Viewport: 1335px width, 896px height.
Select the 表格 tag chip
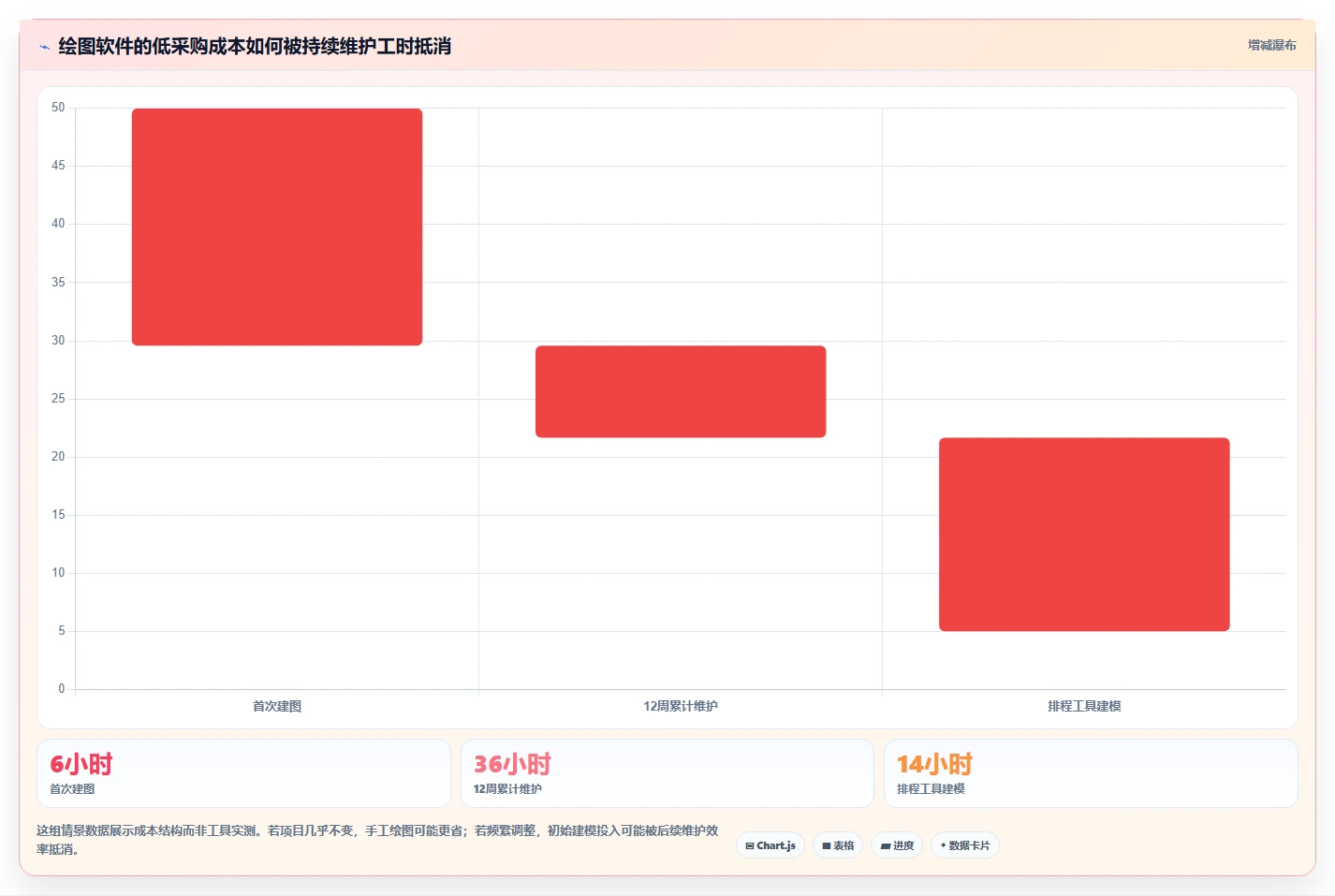[x=838, y=845]
